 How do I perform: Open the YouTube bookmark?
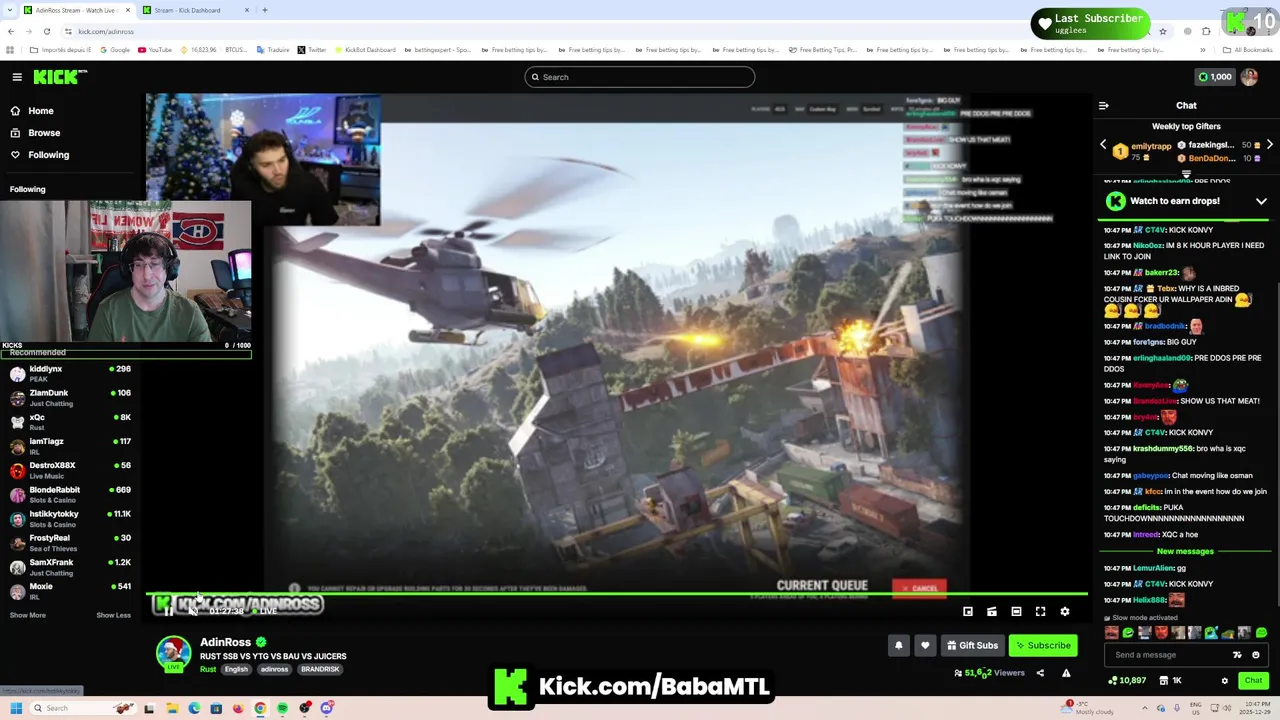point(155,50)
